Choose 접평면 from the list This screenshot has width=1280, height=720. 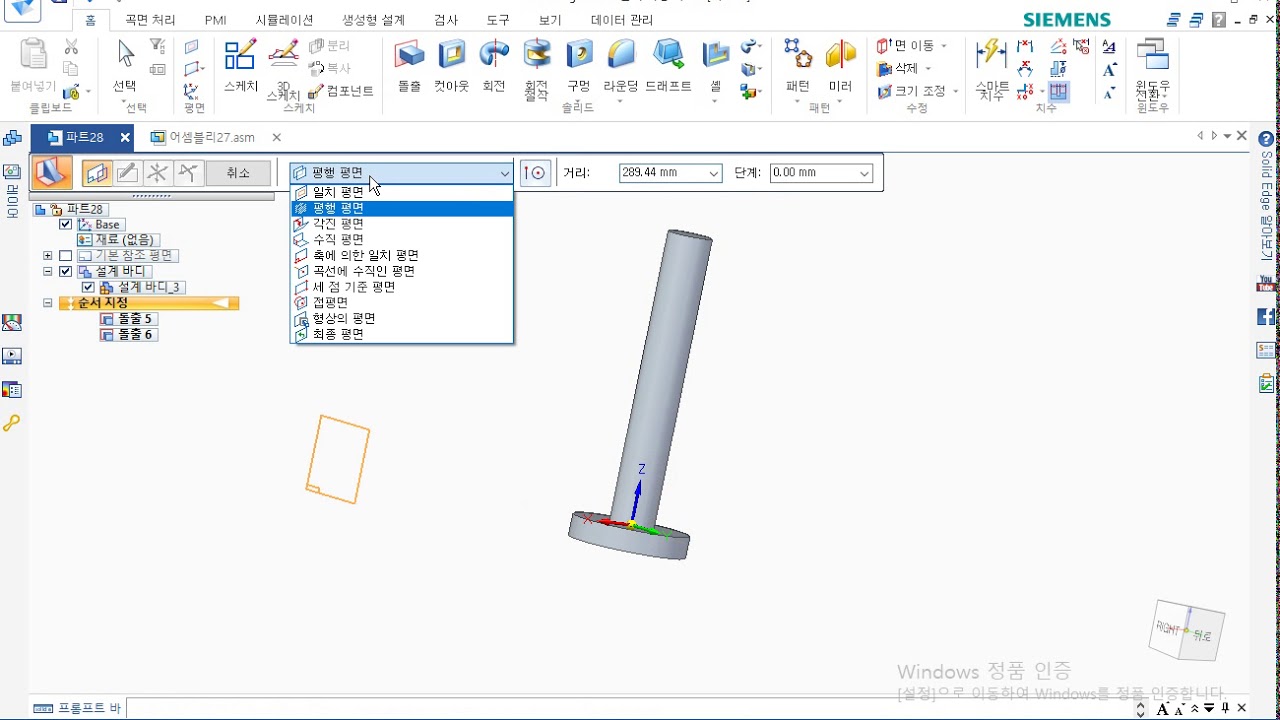(402, 302)
